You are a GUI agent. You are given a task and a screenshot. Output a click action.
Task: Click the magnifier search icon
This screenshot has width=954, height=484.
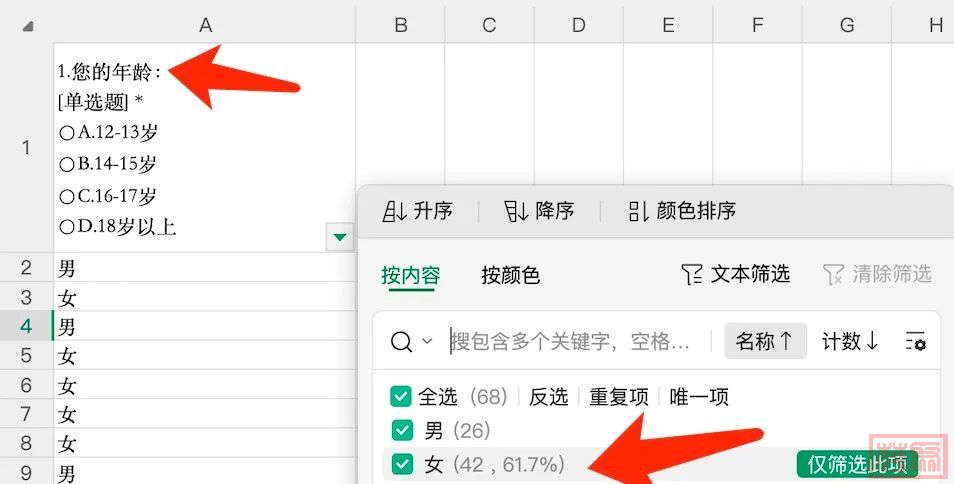point(402,342)
